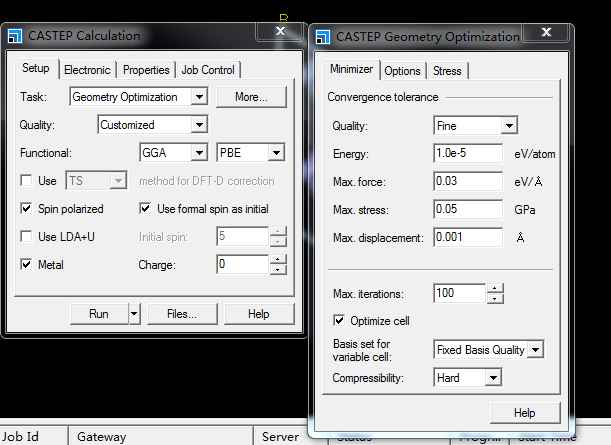The image size is (611, 445).
Task: Toggle Use formal spin as initial
Action: tap(145, 209)
